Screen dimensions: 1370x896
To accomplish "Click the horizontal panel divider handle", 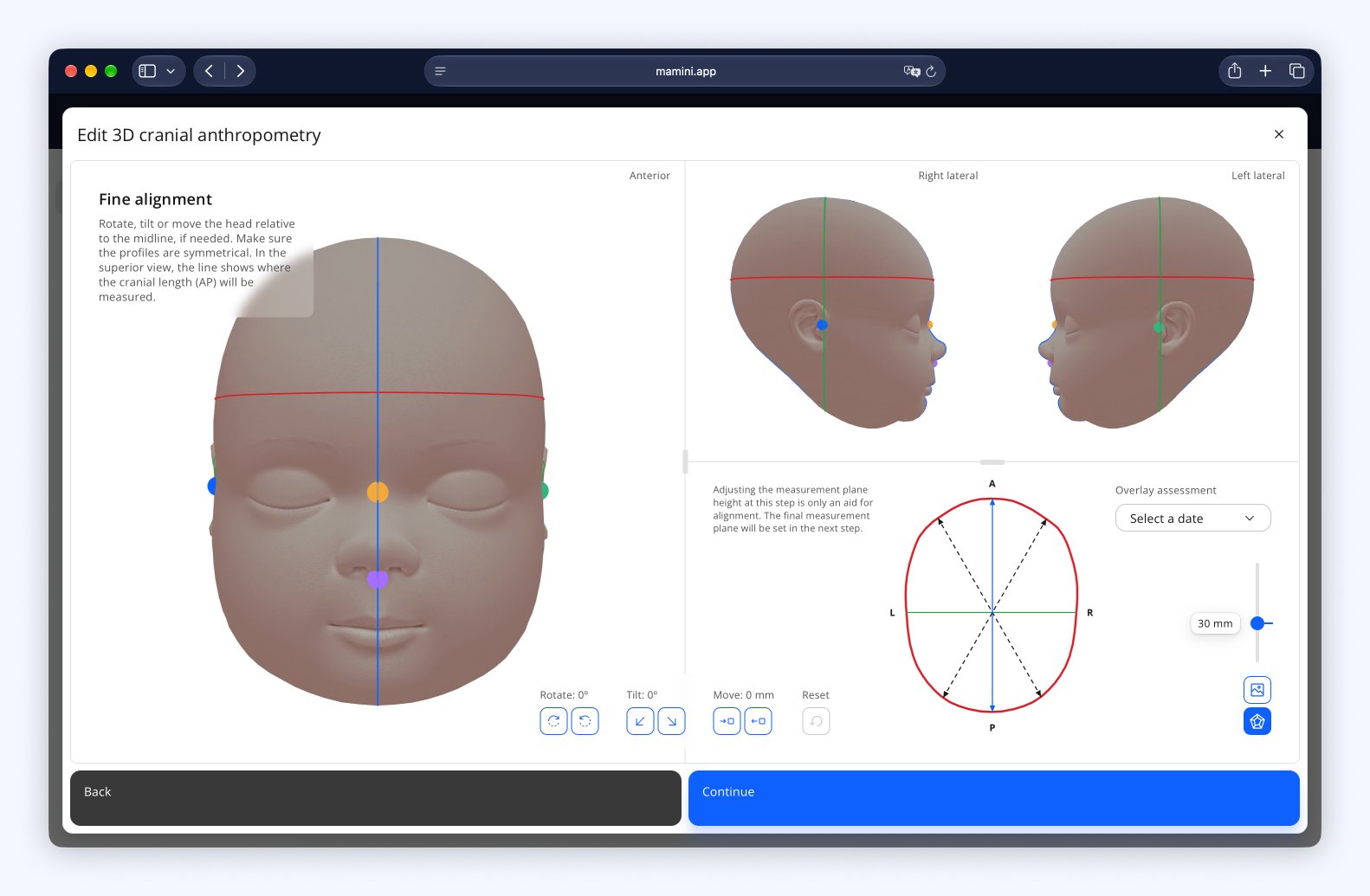I will pyautogui.click(x=992, y=462).
